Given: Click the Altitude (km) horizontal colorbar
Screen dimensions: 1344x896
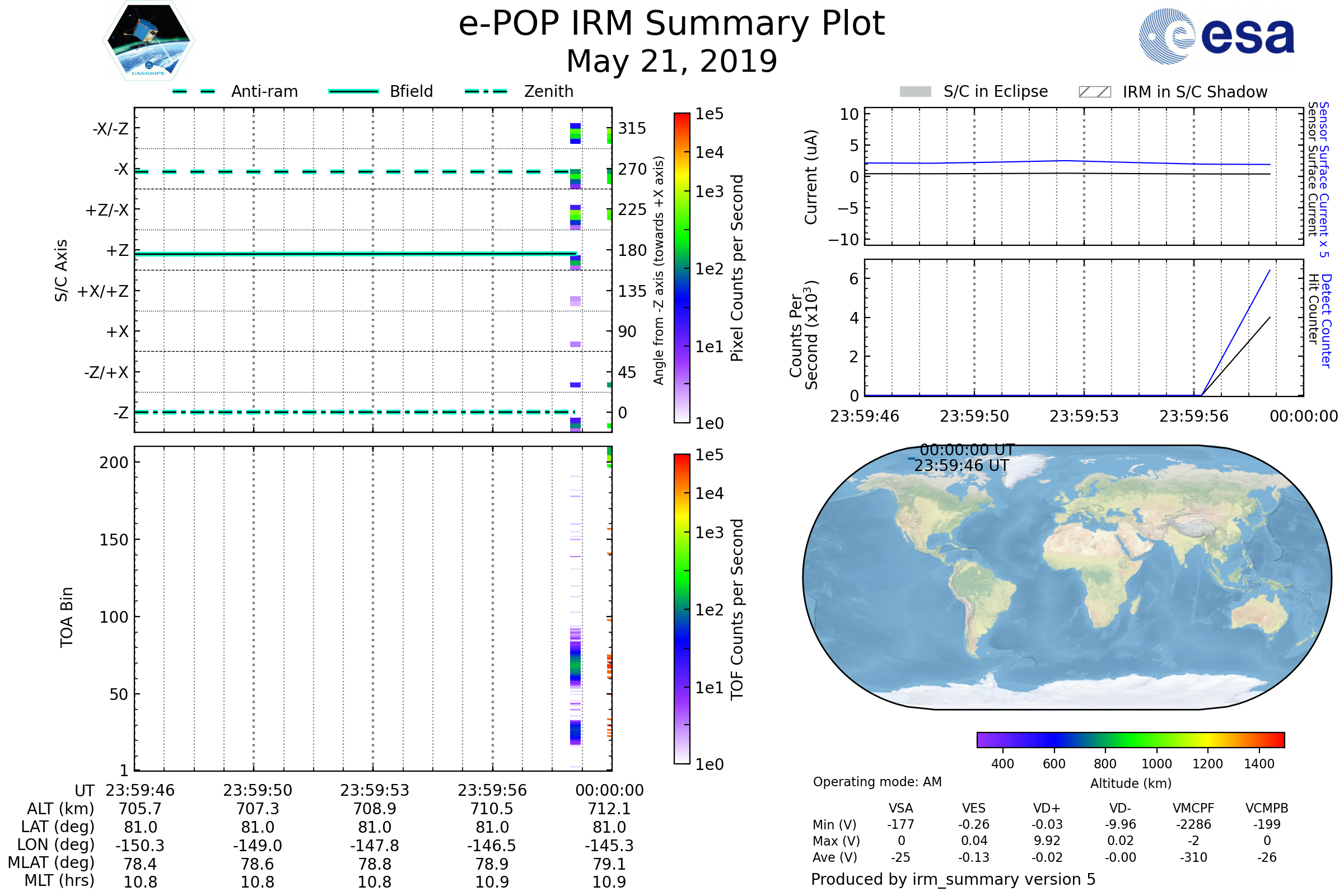Looking at the screenshot, I should pos(1130,739).
